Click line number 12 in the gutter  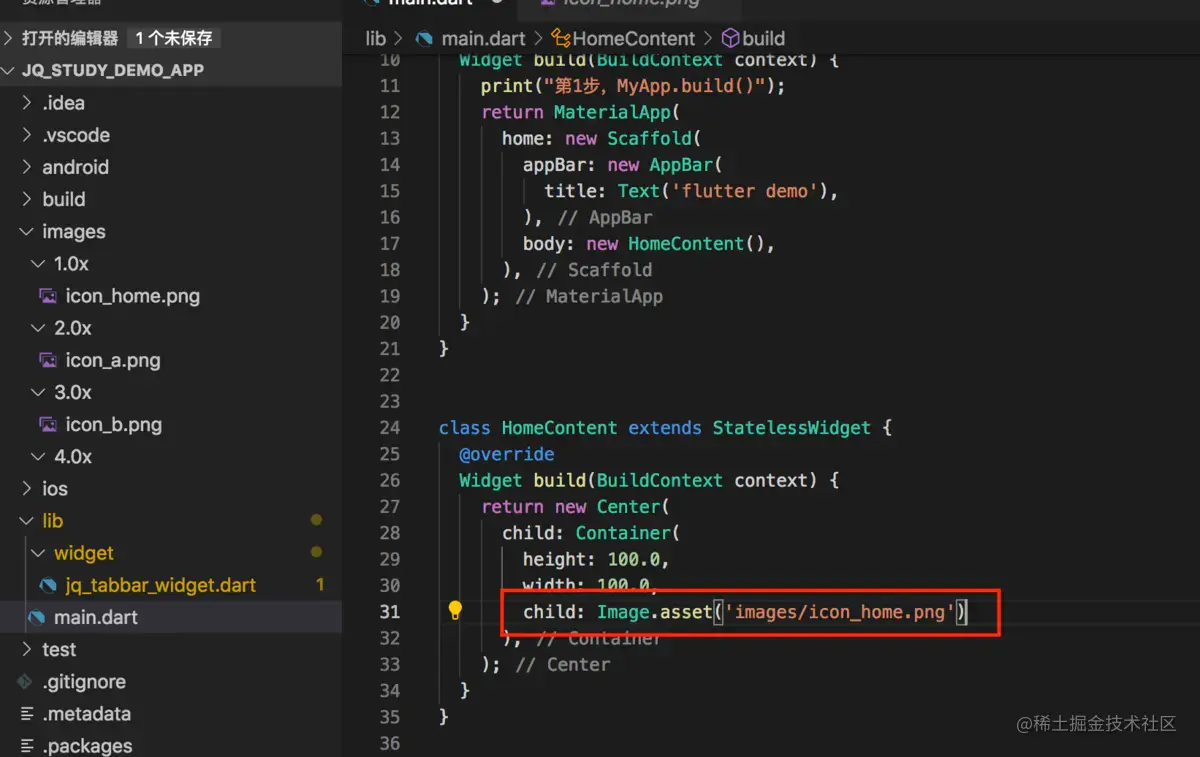tap(390, 112)
